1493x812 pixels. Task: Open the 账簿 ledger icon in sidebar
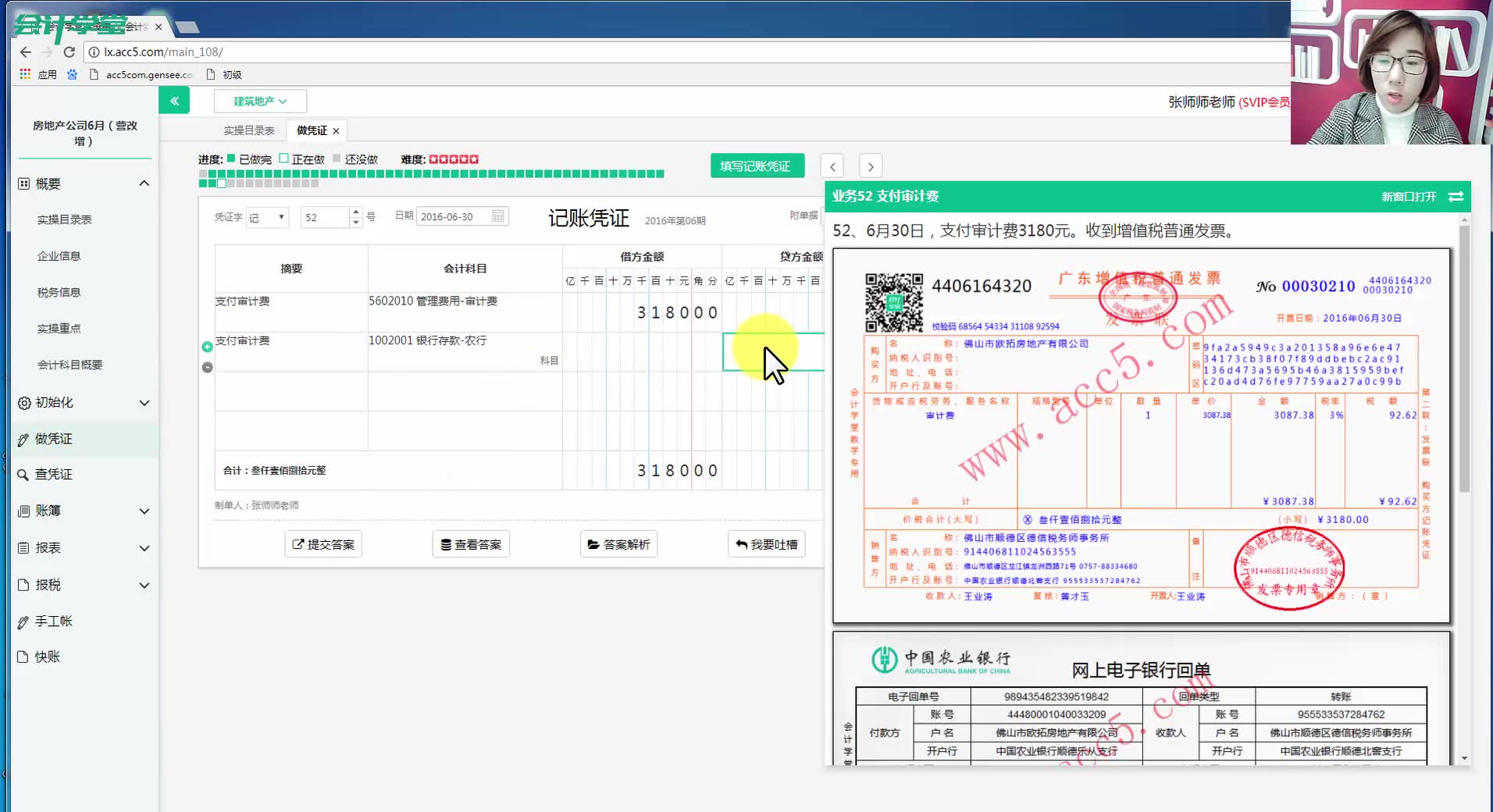[x=23, y=511]
